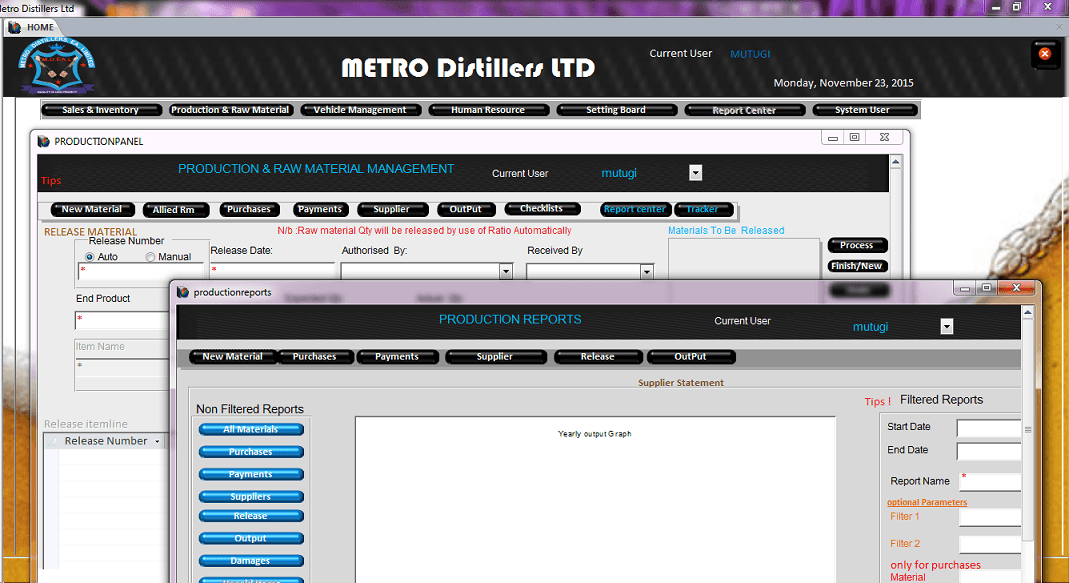Screen dimensions: 1069x583
Task: Click the Production Panel scrollbar up arrow
Action: (896, 162)
